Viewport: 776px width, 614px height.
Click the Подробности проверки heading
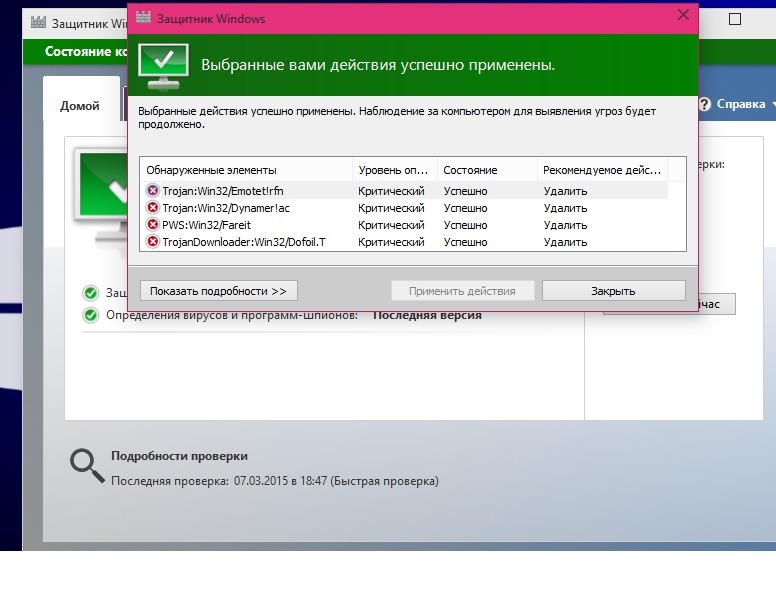179,456
